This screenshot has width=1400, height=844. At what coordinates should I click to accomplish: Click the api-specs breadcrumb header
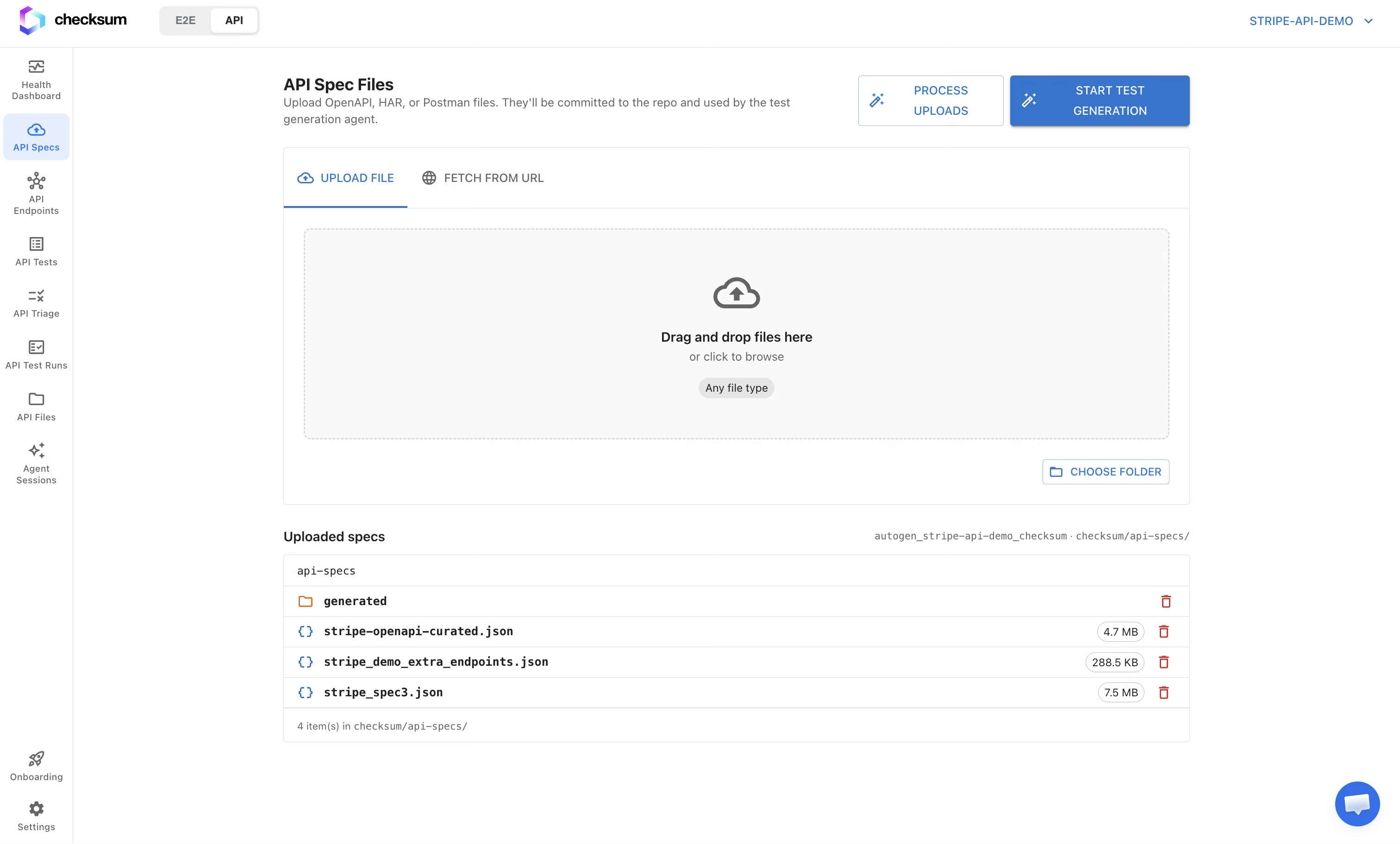coord(326,571)
